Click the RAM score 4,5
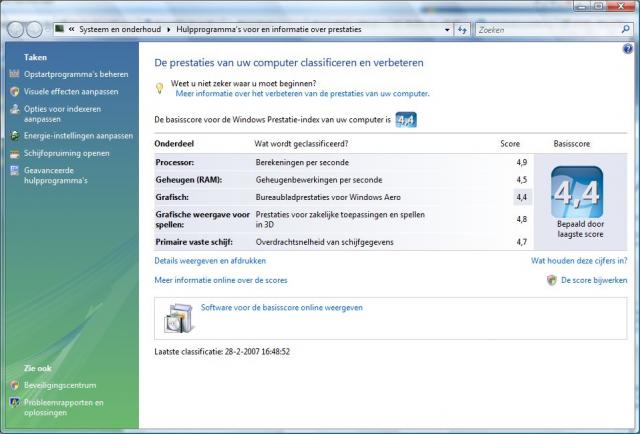 (522, 180)
